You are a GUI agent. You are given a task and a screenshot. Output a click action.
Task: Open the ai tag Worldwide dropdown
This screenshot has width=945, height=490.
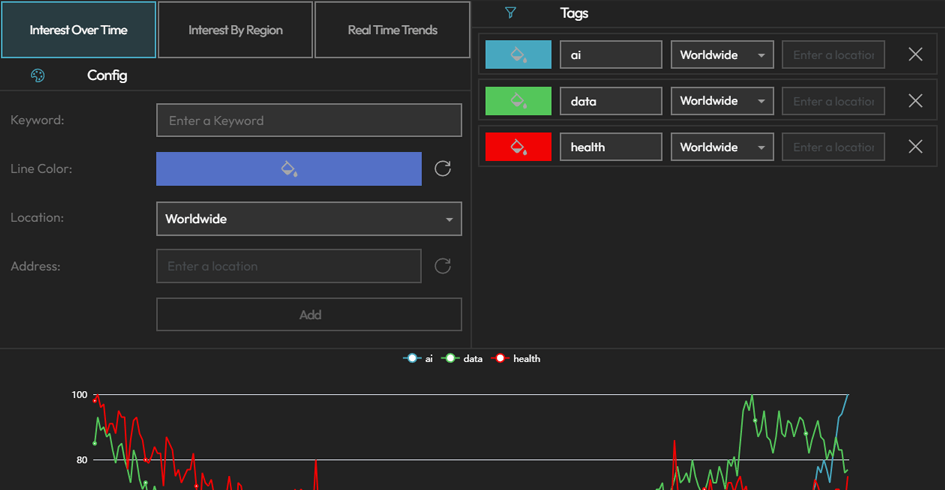click(722, 55)
